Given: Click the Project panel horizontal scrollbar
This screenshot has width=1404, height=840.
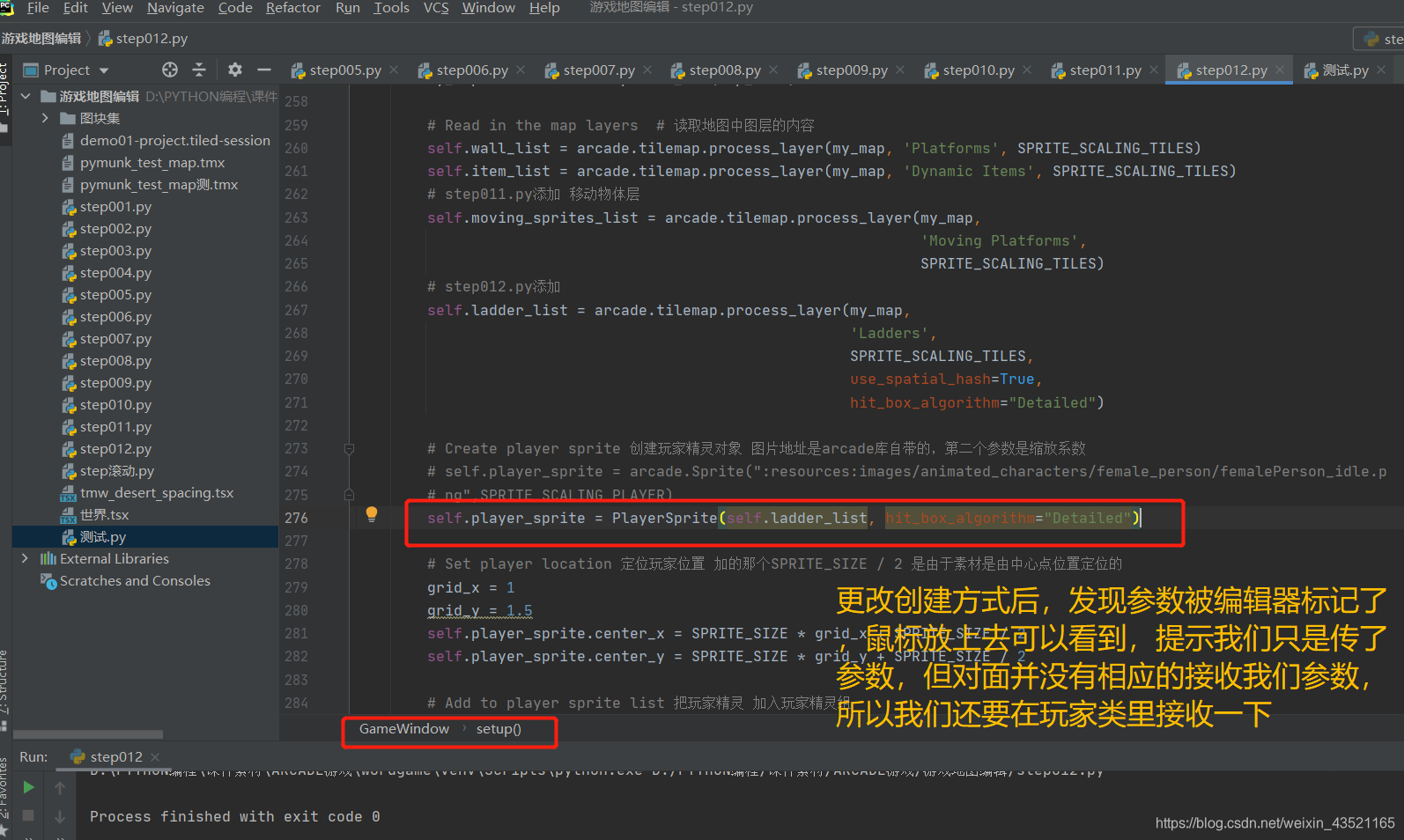Looking at the screenshot, I should (x=88, y=734).
